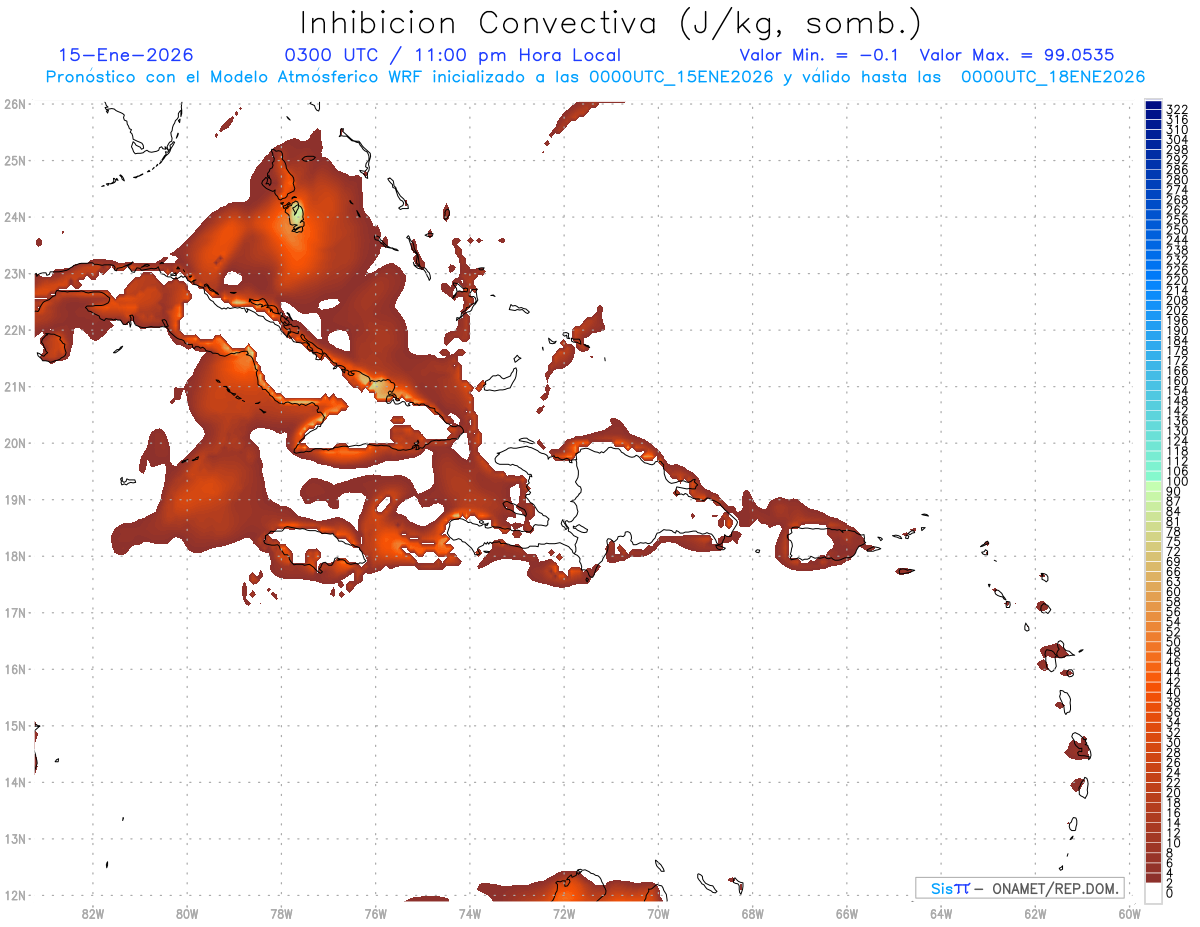Click "0300 UTC / 11:00 pm Hora Local"
Screen dimensions: 1200x927
[453, 56]
